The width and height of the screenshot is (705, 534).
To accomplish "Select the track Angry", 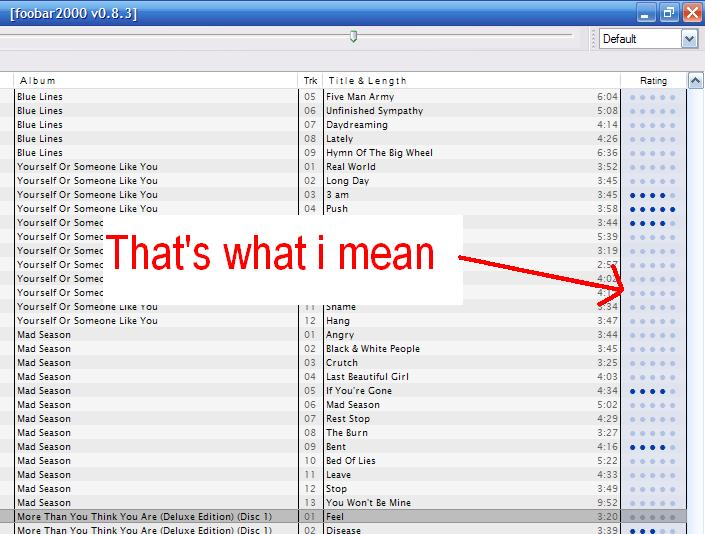I will click(x=340, y=335).
